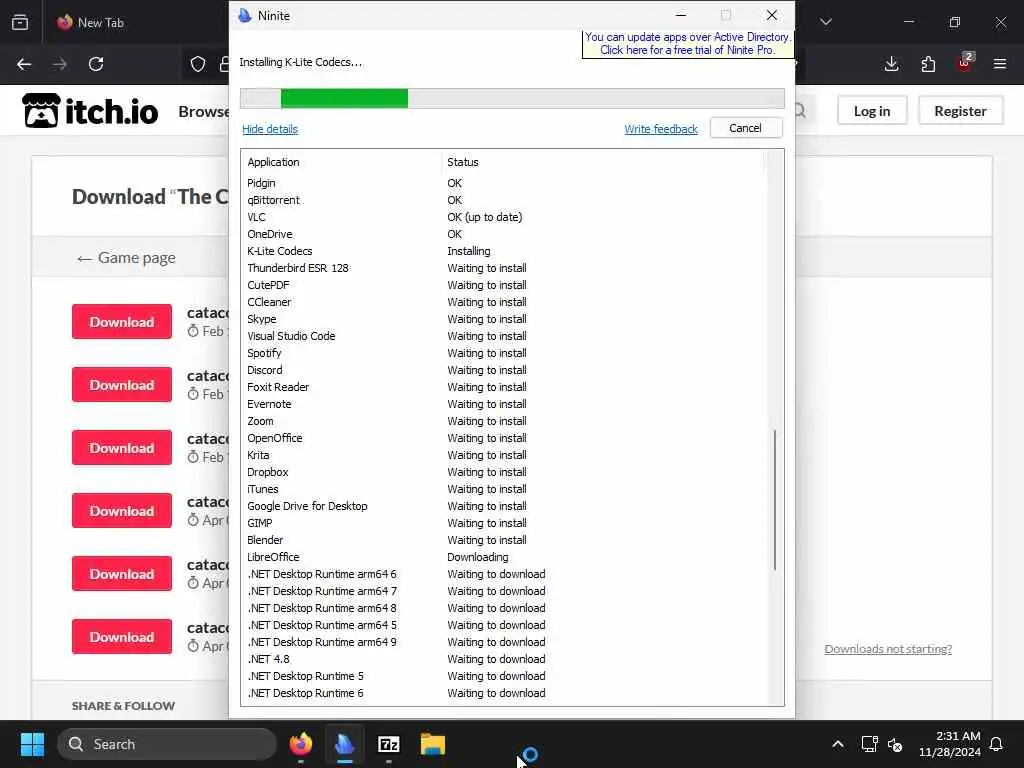
Task: Click the Ninite title bar icon
Action: coord(245,16)
